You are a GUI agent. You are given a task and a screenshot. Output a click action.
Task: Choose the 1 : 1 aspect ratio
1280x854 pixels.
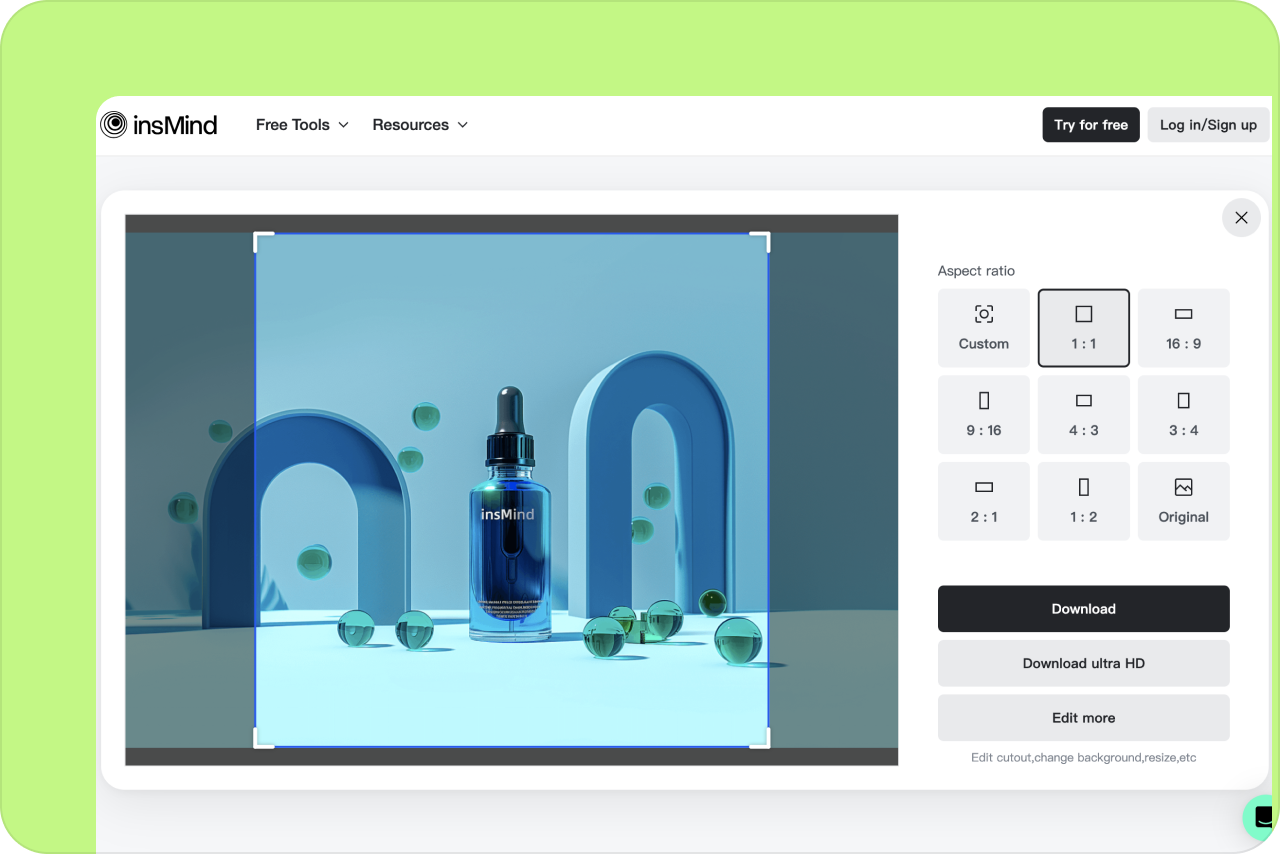click(x=1084, y=328)
